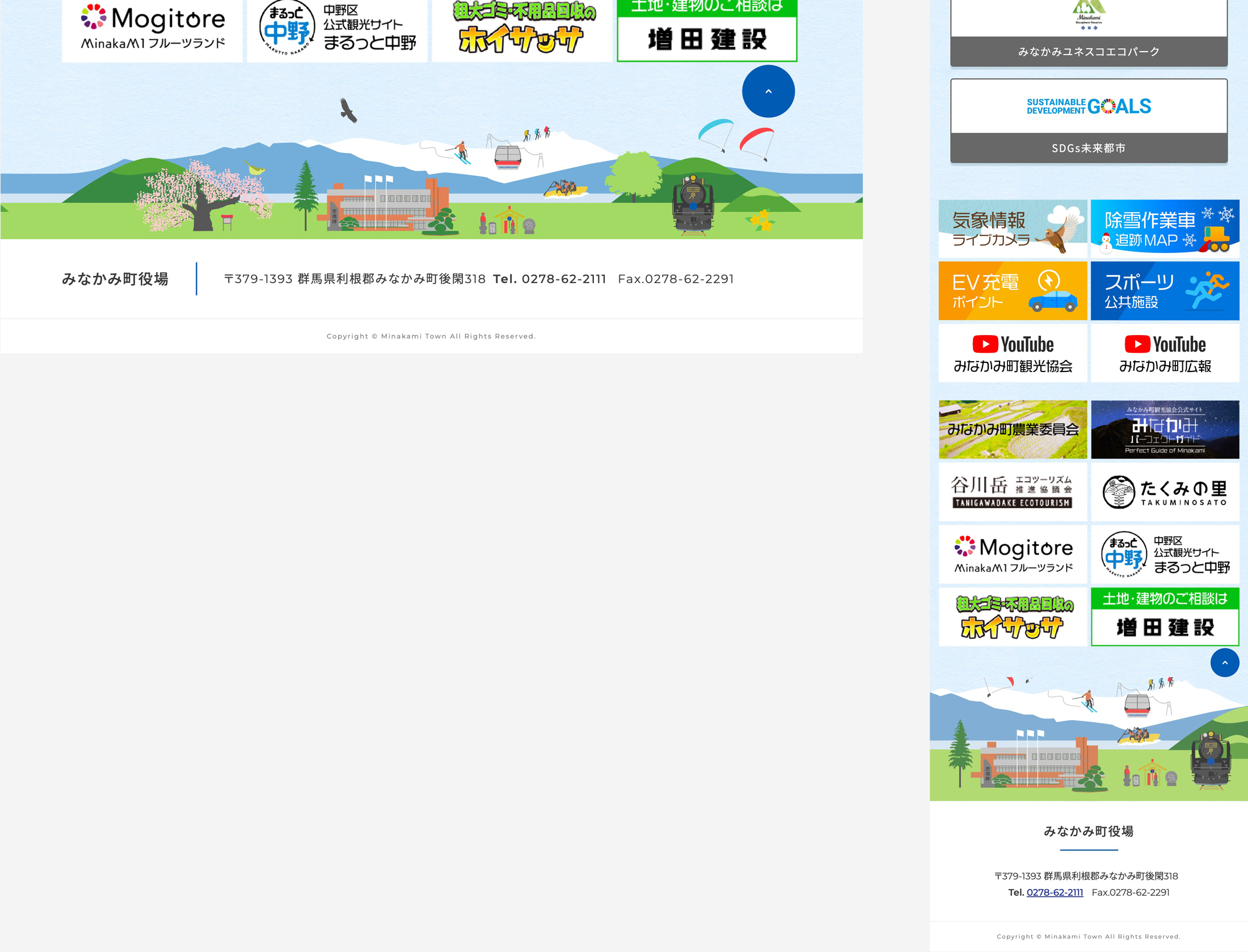1248x952 pixels.
Task: Open the みなかみ町農業委員会 banner
Action: coord(1013,430)
